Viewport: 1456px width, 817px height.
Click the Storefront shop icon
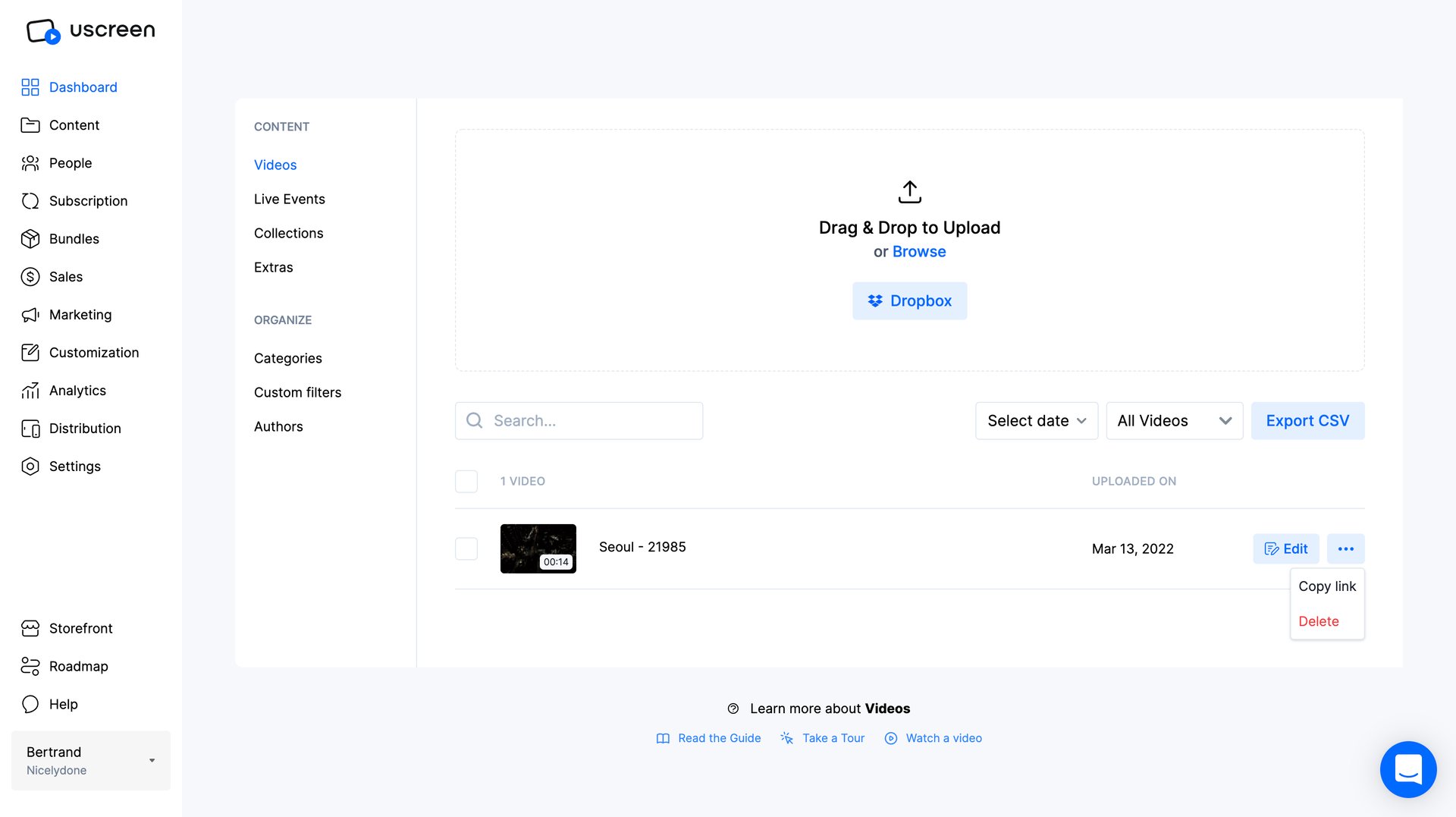point(30,628)
